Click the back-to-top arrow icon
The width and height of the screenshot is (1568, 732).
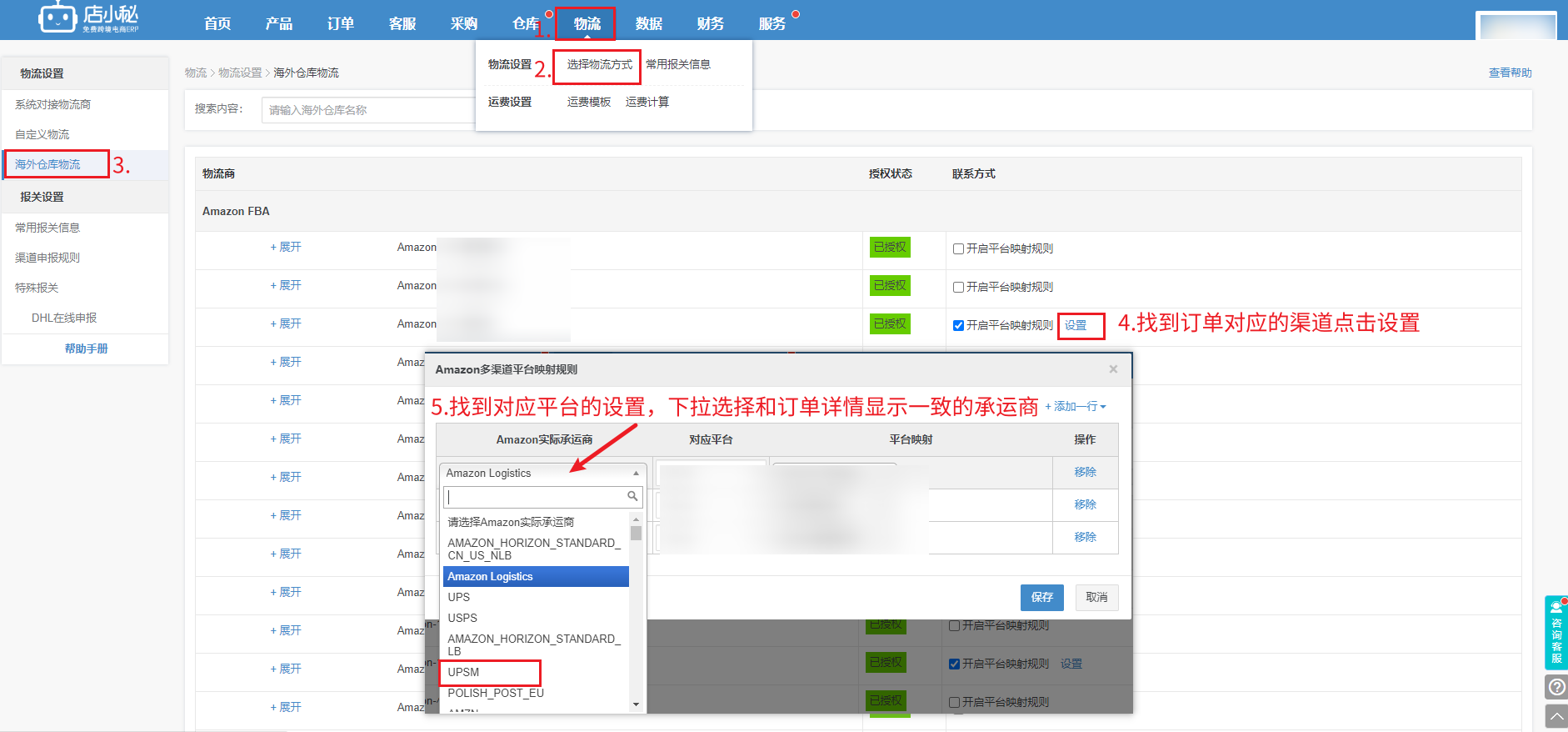[1556, 716]
